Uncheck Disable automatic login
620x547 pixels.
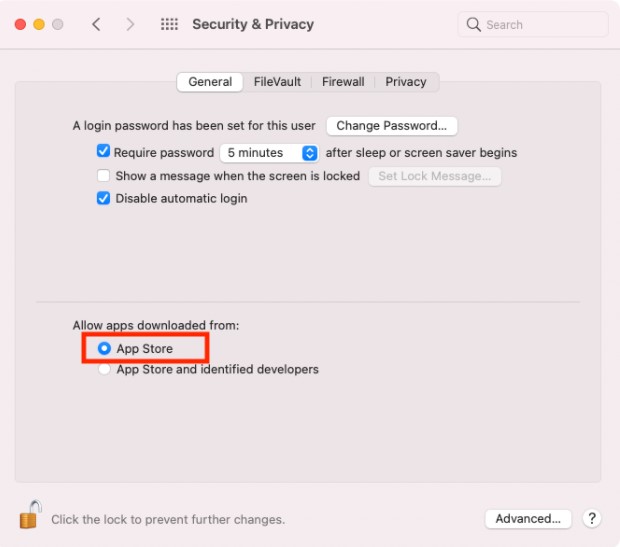[x=104, y=198]
